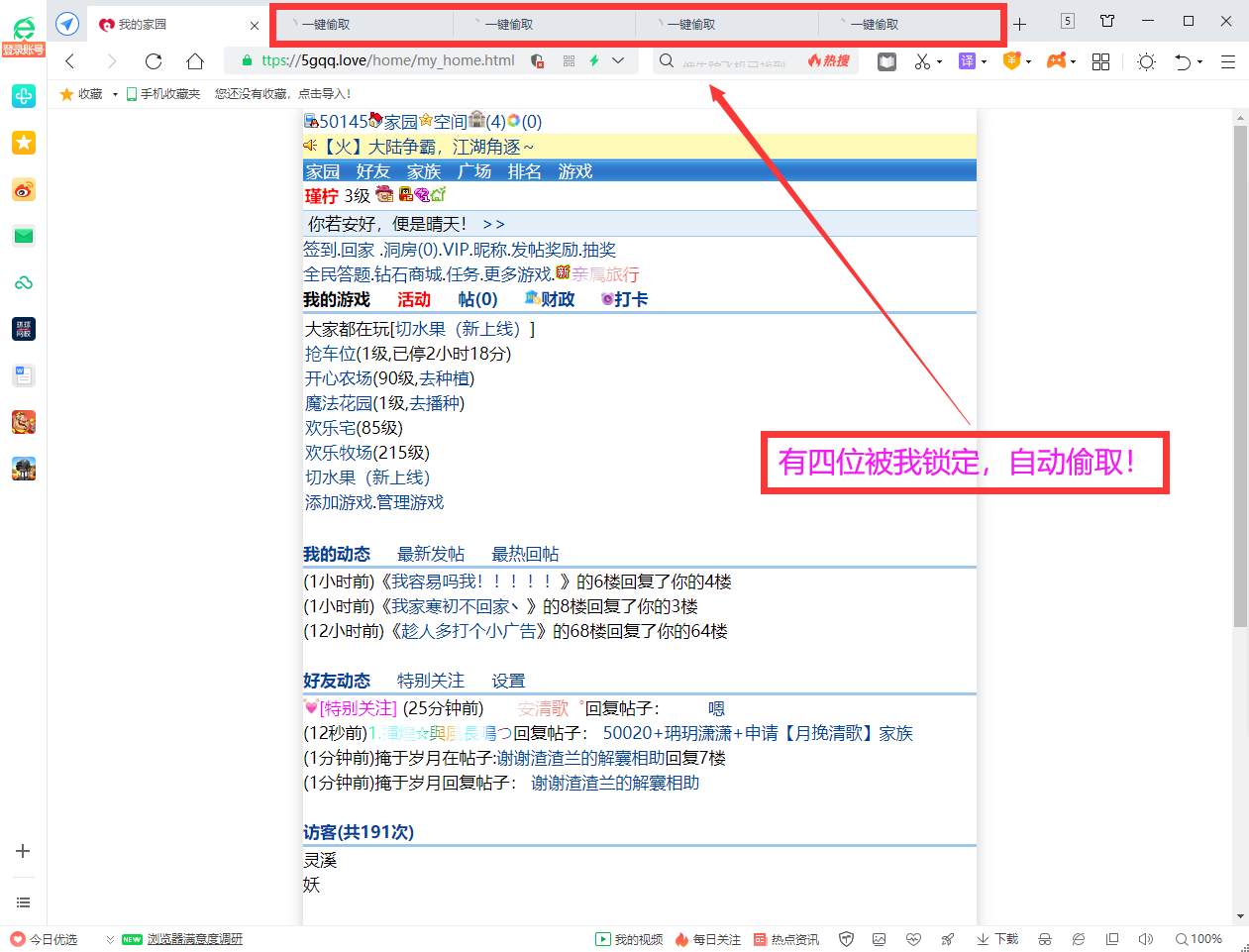Open the 下载 downloads button

coord(997,939)
